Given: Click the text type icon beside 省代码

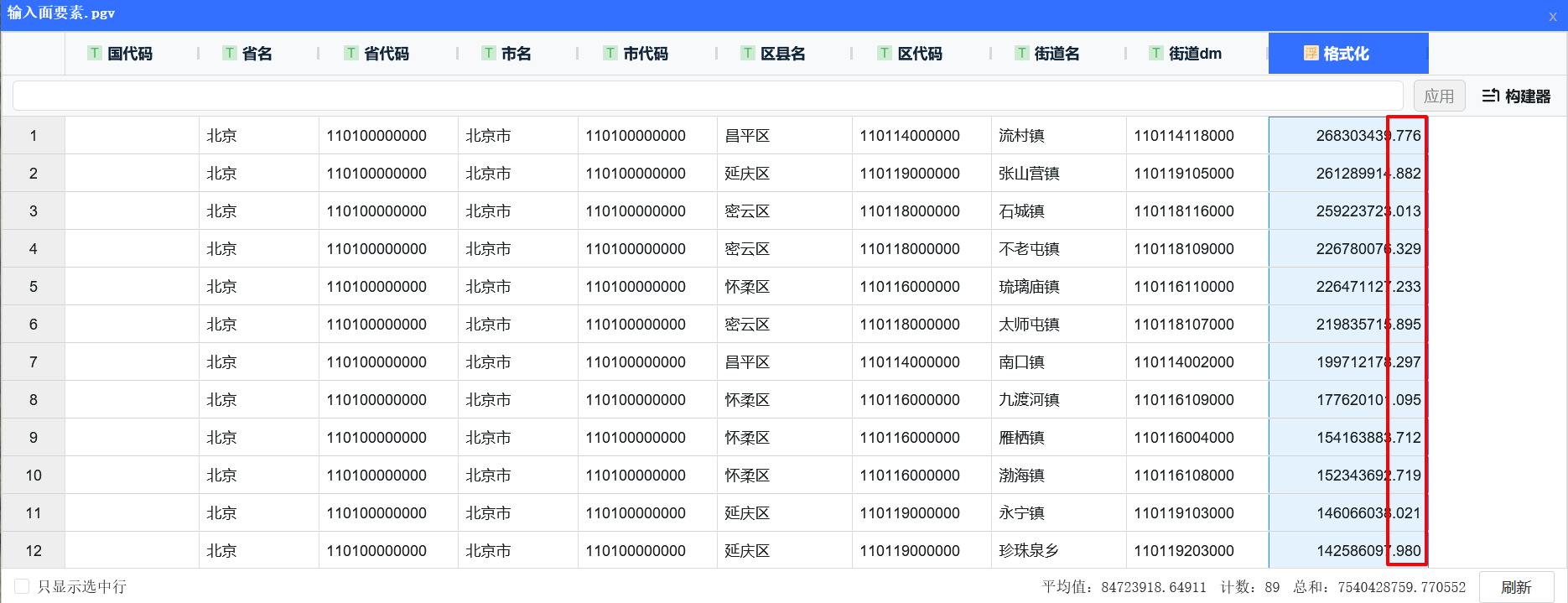Looking at the screenshot, I should coord(351,53).
